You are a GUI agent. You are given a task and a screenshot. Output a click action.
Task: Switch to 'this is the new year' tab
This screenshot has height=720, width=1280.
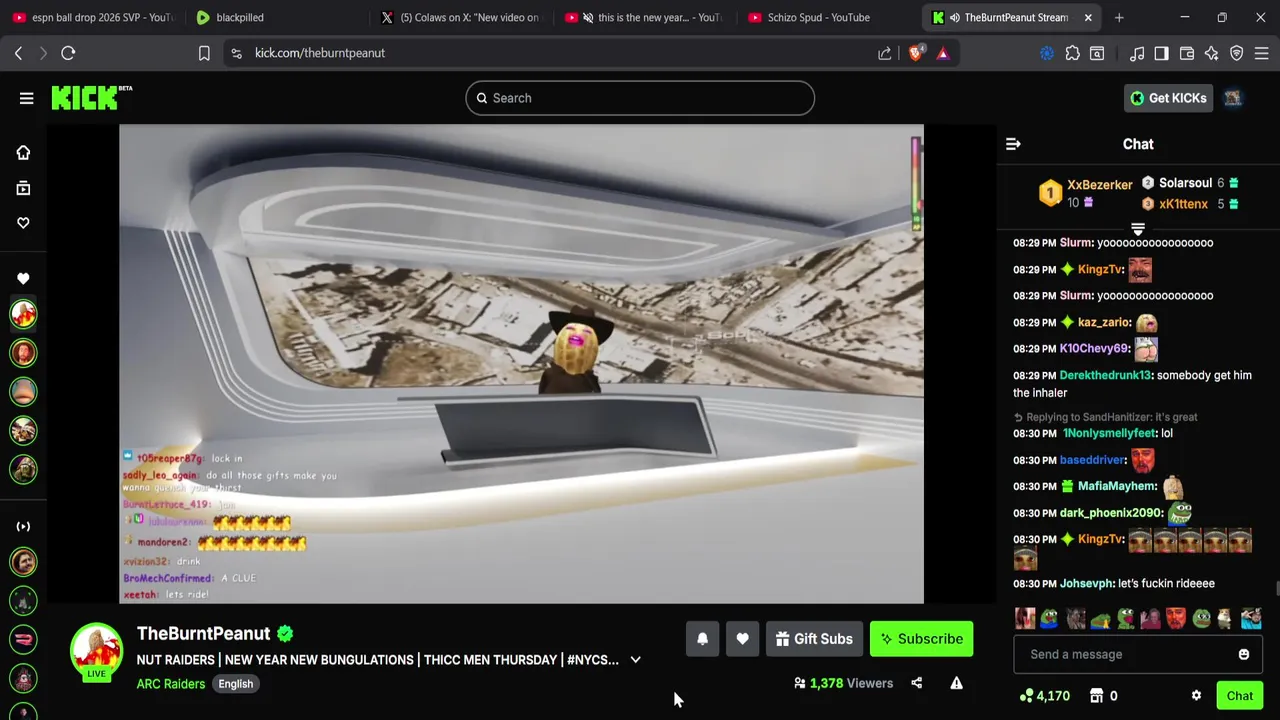pyautogui.click(x=645, y=17)
